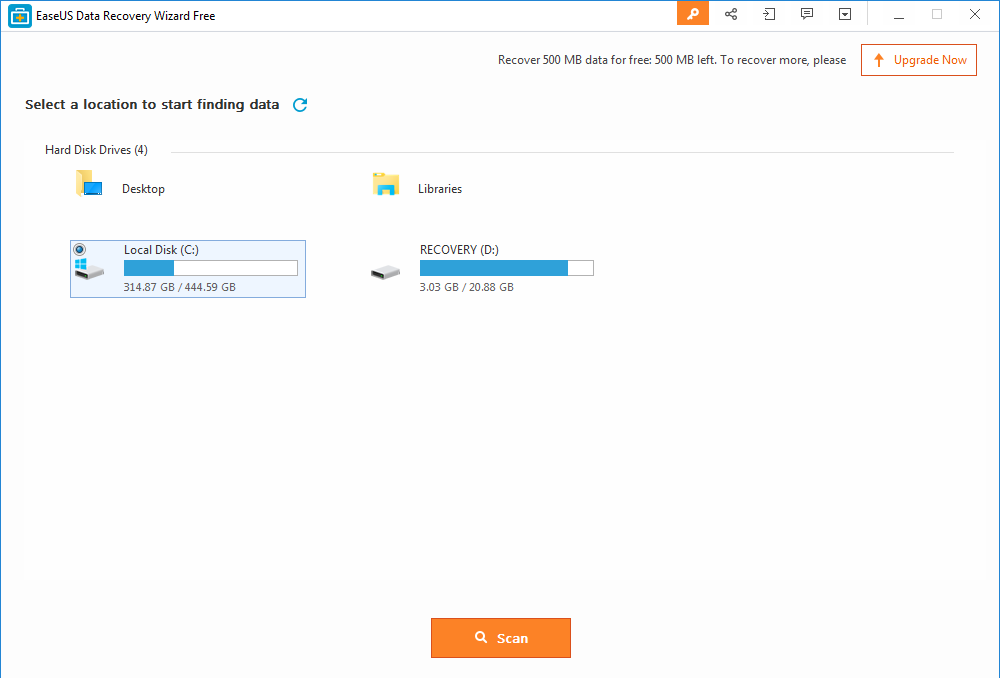Screen dimensions: 1000x678
Task: Open the share icon in title bar
Action: pyautogui.click(x=731, y=14)
